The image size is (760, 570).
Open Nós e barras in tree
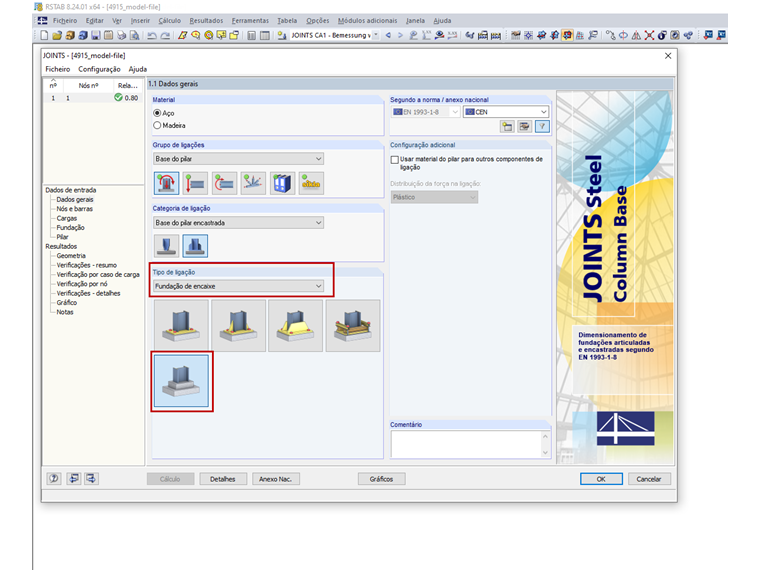click(x=74, y=209)
